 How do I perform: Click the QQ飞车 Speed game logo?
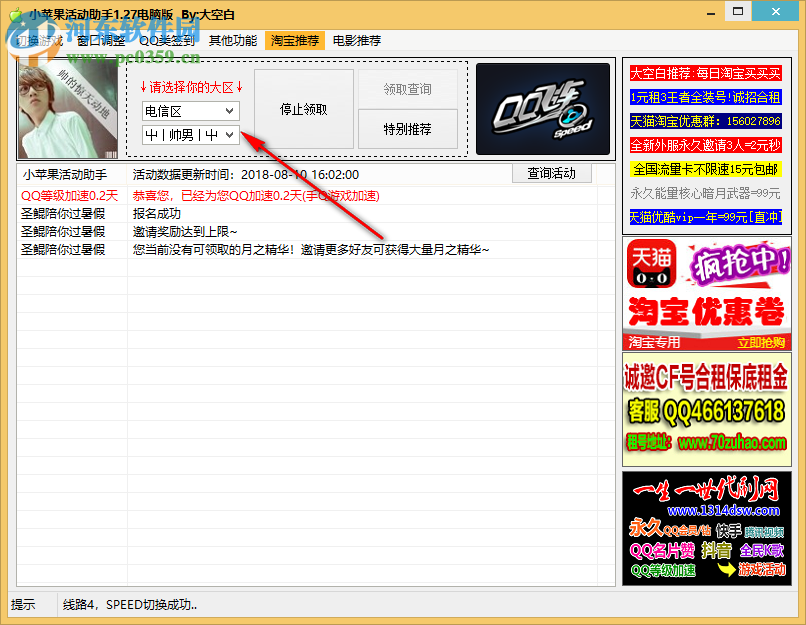tap(543, 109)
